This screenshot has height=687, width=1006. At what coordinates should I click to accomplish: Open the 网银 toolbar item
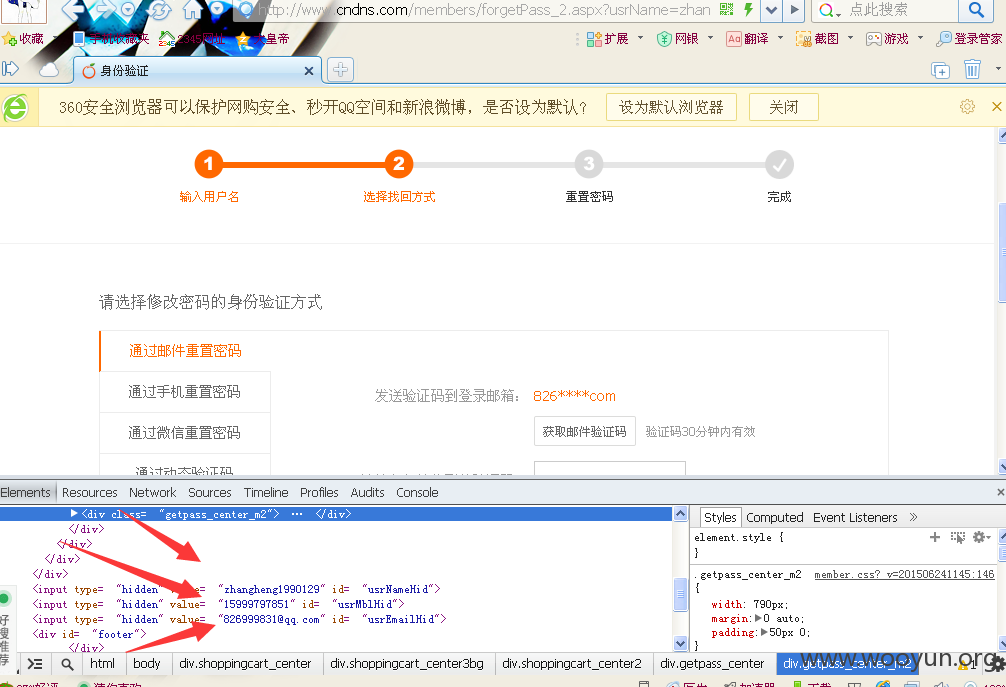(x=678, y=39)
